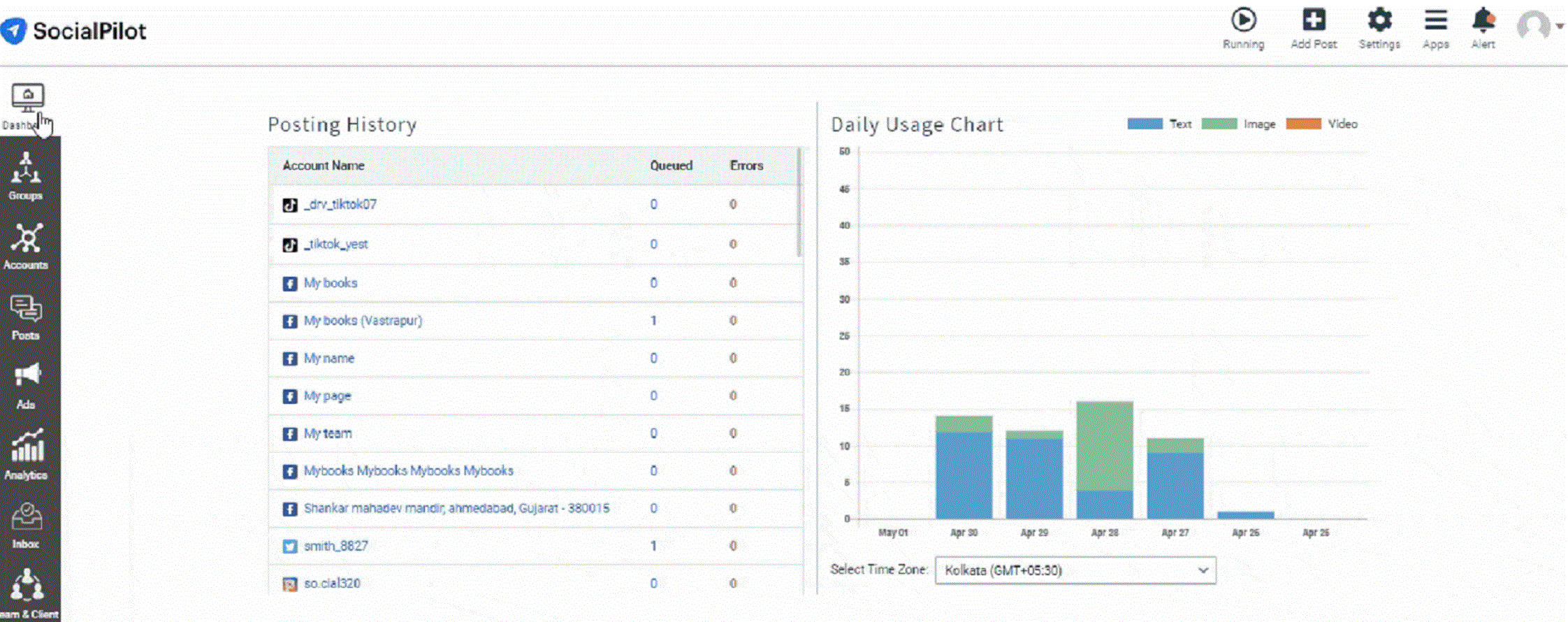Screen dimensions: 1568x622
Task: Open Groups in the sidebar
Action: (x=26, y=176)
